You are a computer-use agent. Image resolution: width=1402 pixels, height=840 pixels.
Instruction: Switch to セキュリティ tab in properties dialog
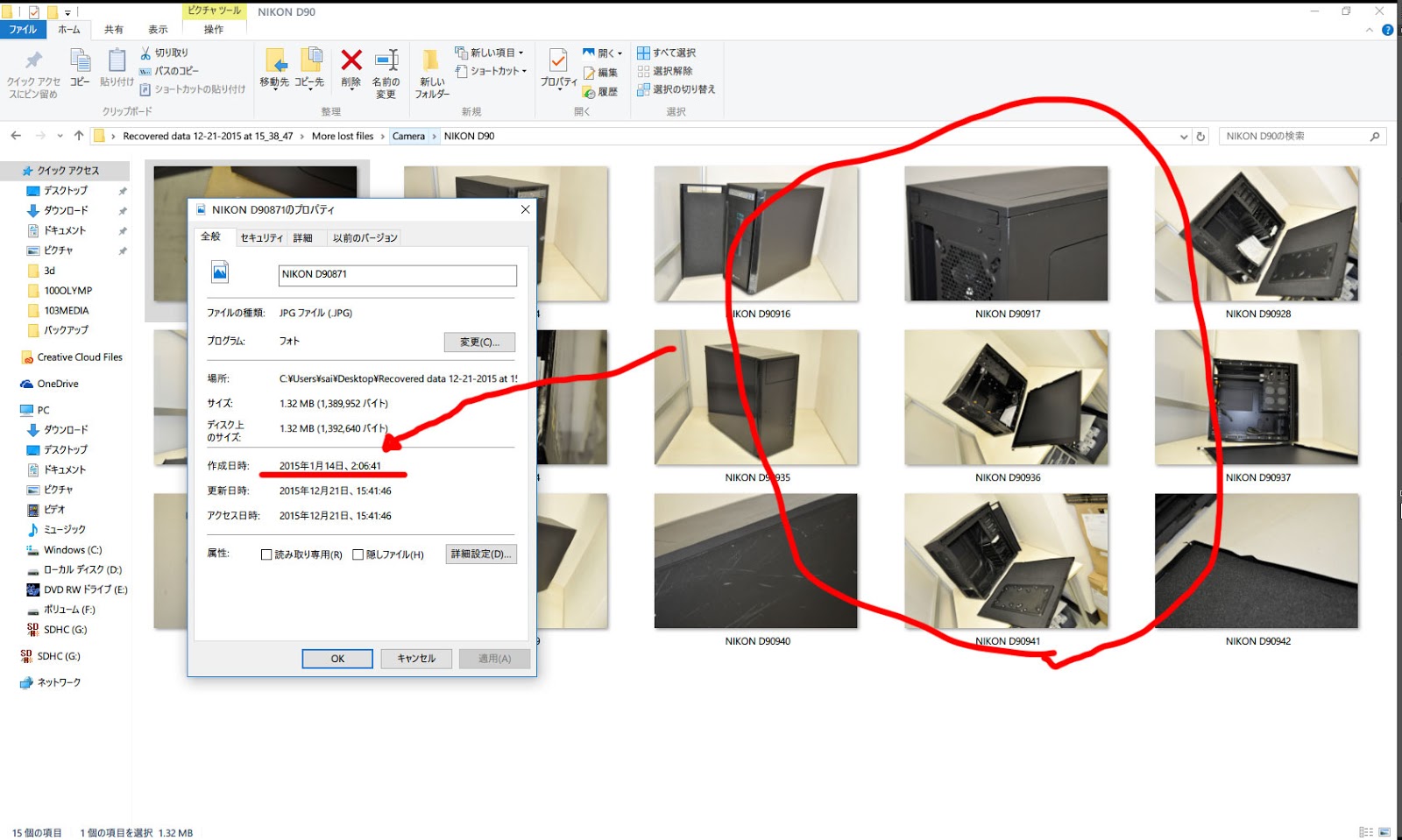[261, 237]
